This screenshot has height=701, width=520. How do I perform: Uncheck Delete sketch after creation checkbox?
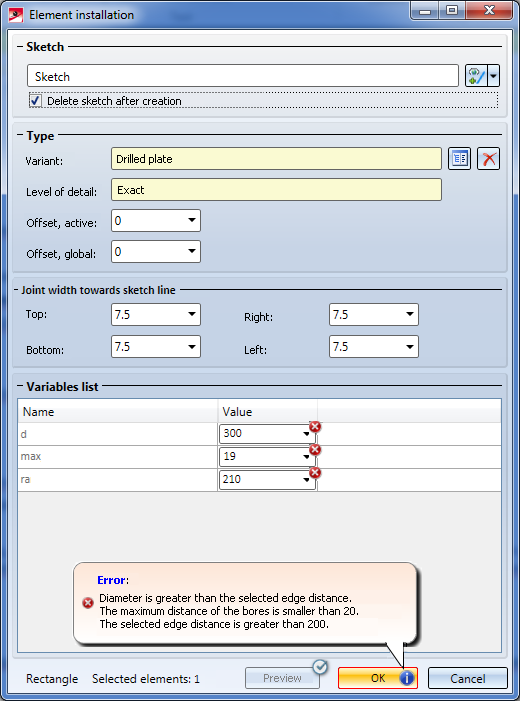35,101
